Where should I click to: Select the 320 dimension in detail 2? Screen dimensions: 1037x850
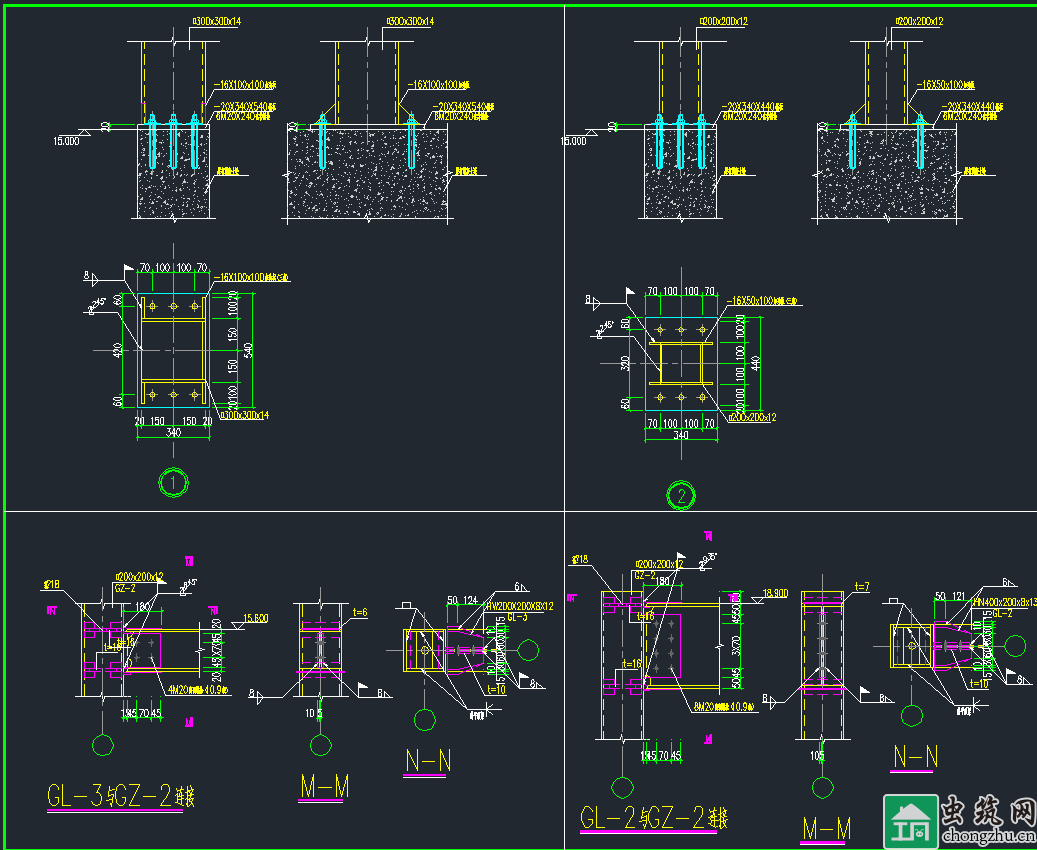pos(626,362)
